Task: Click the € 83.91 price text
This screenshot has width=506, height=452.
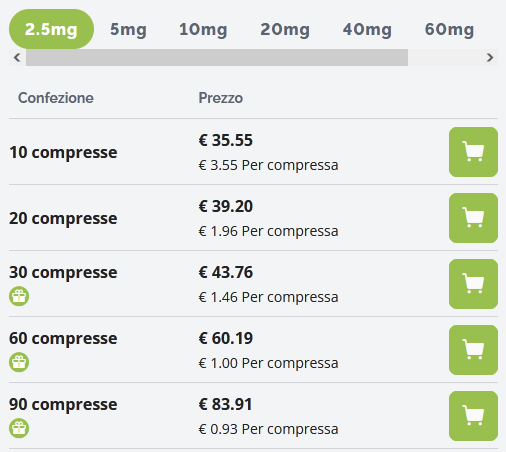Action: pyautogui.click(x=226, y=404)
